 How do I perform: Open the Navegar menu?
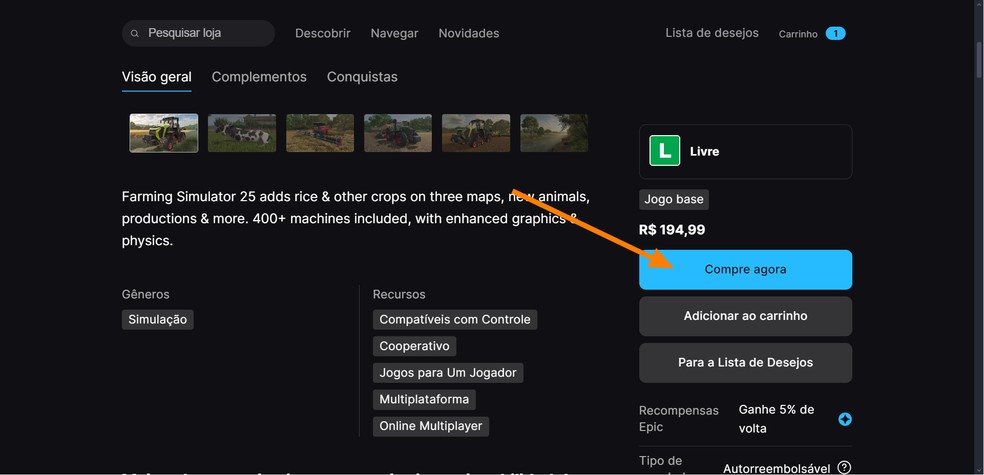pos(394,33)
